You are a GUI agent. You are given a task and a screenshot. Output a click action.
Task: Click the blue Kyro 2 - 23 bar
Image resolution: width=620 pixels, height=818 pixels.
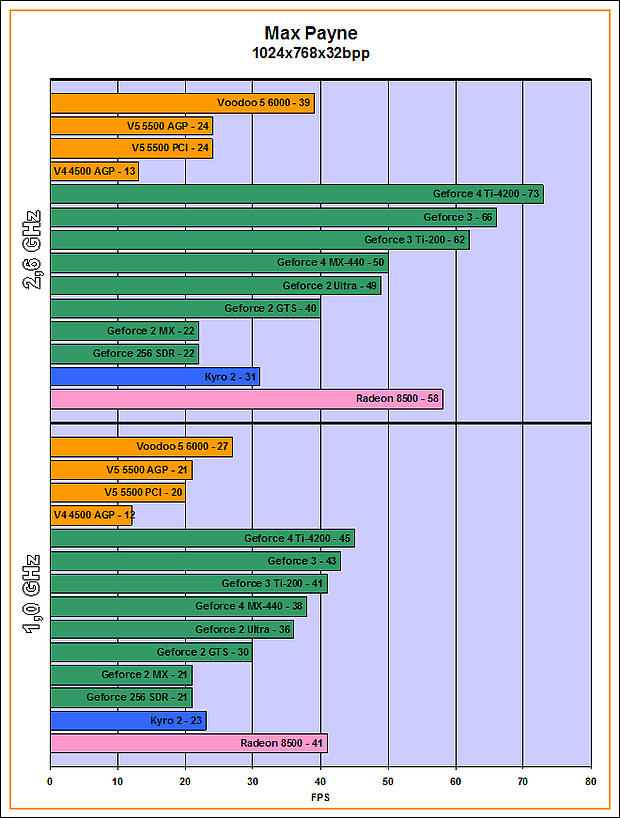click(x=127, y=720)
